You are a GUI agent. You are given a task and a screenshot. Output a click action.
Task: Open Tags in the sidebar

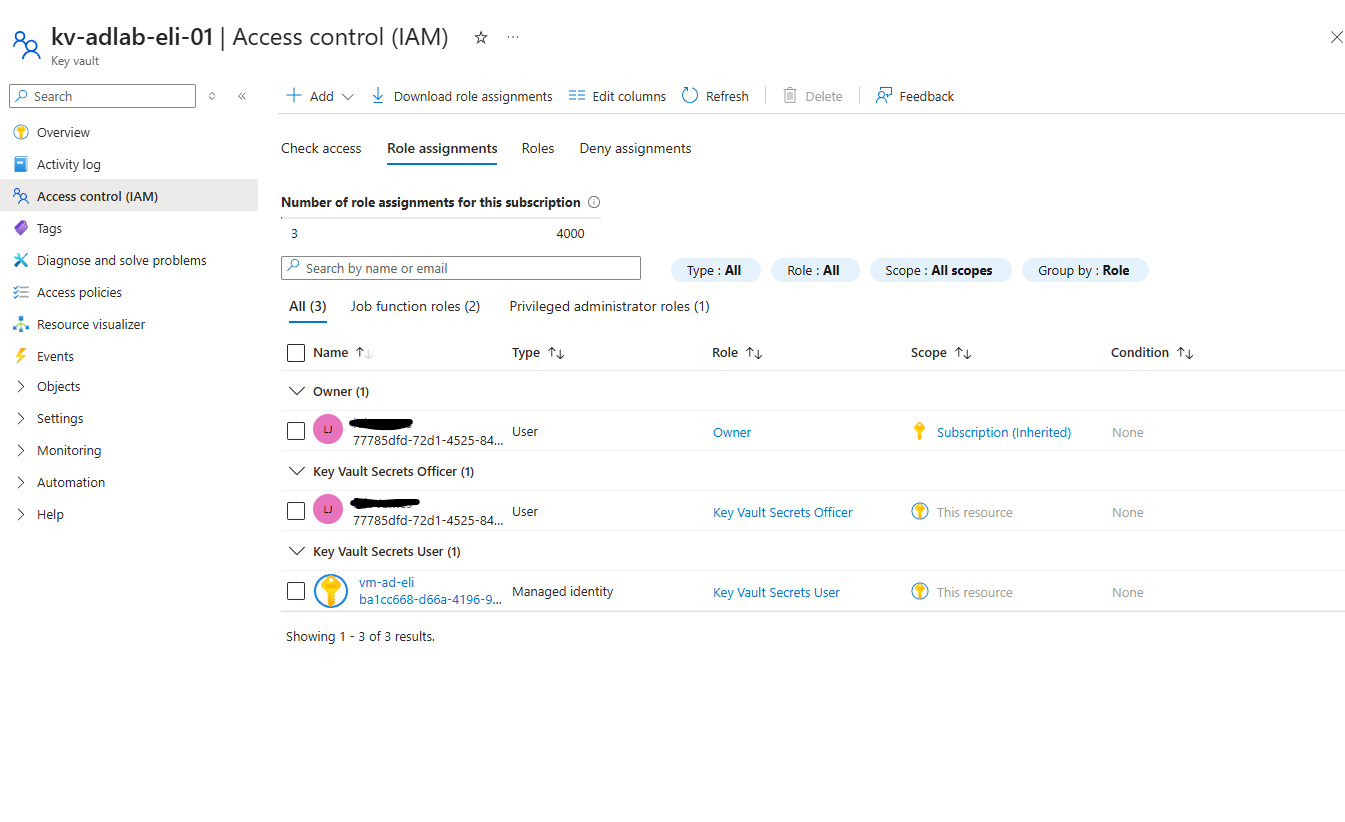point(49,228)
